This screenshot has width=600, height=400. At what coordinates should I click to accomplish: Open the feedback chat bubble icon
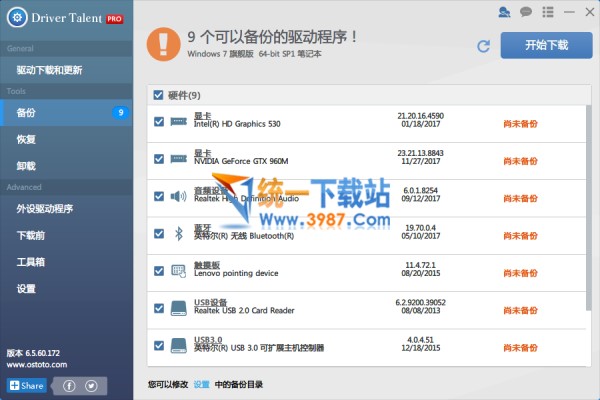click(x=526, y=12)
